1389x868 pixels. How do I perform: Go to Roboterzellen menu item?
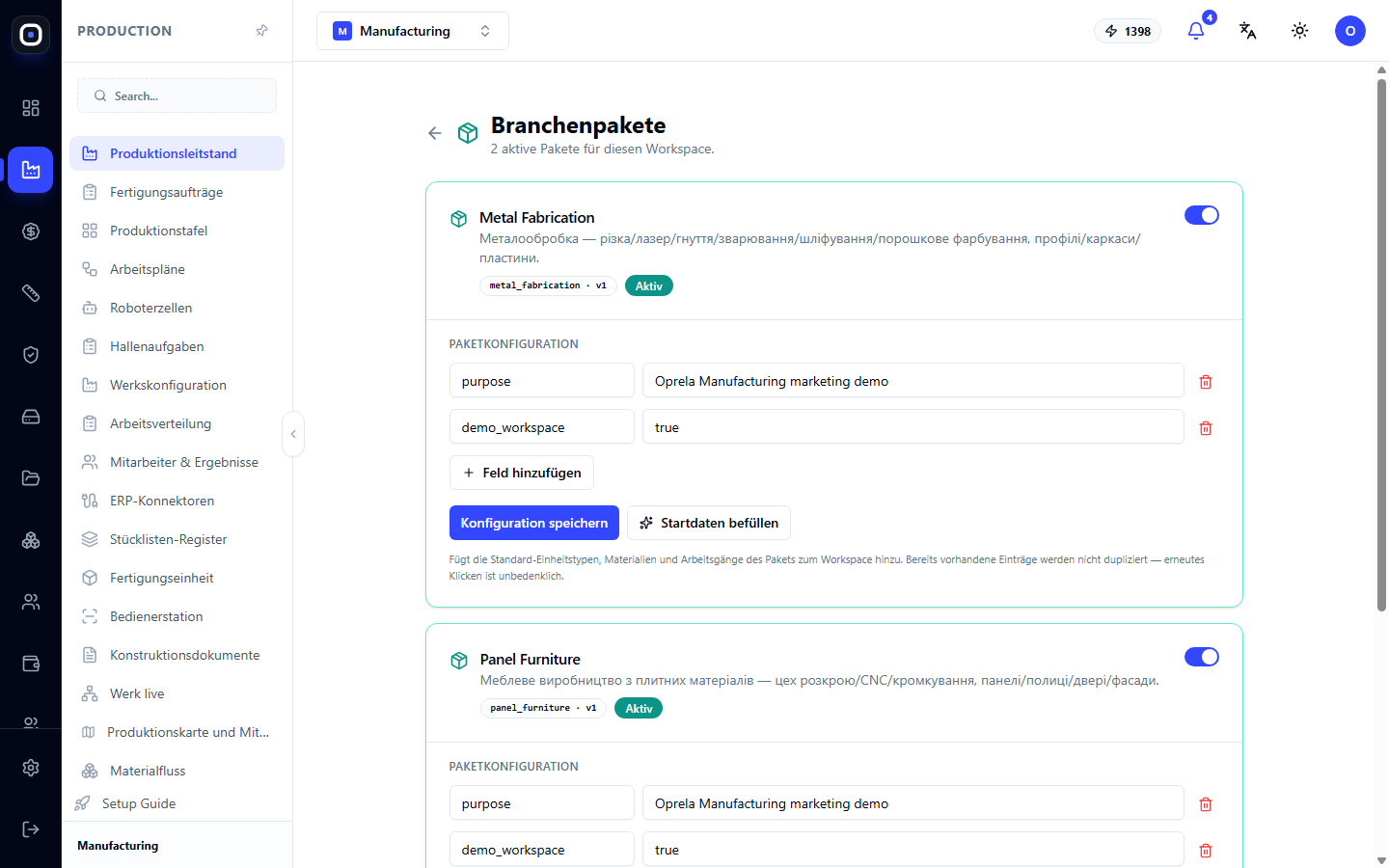(177, 308)
